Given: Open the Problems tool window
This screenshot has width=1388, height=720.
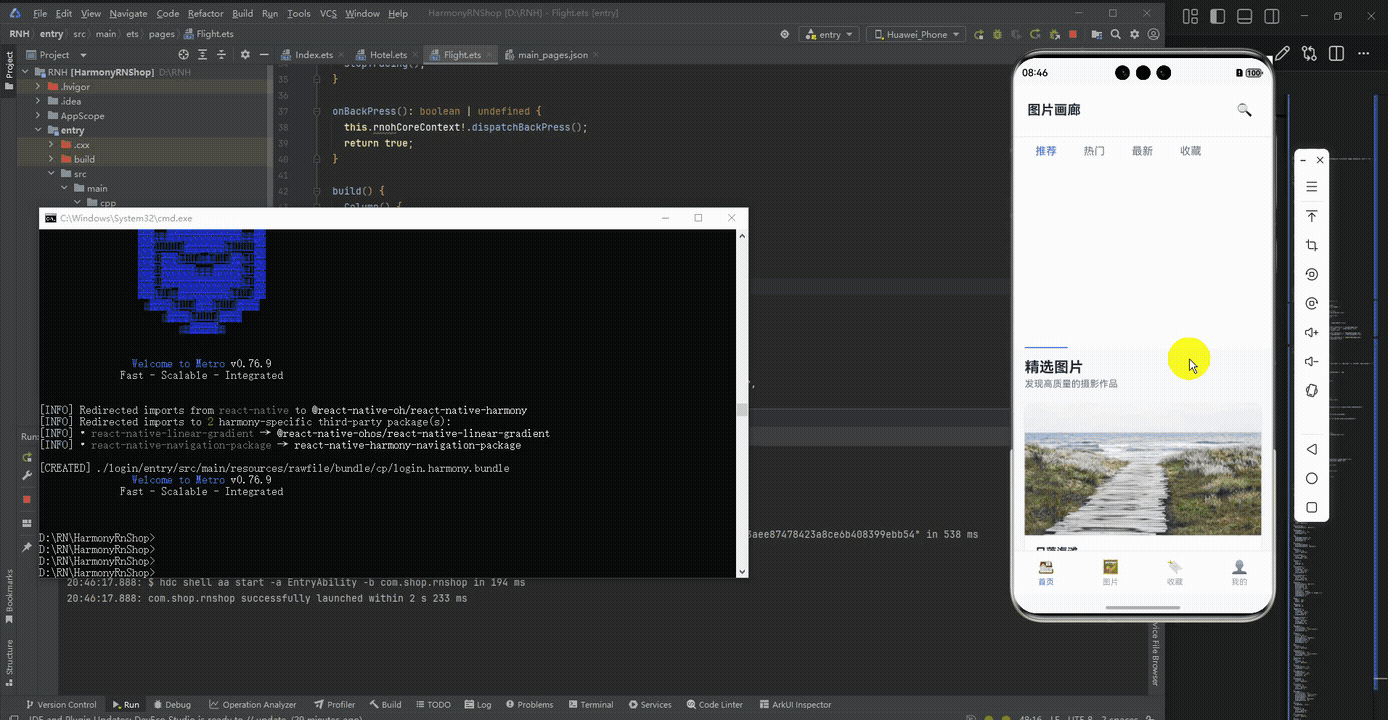Looking at the screenshot, I should tap(529, 704).
